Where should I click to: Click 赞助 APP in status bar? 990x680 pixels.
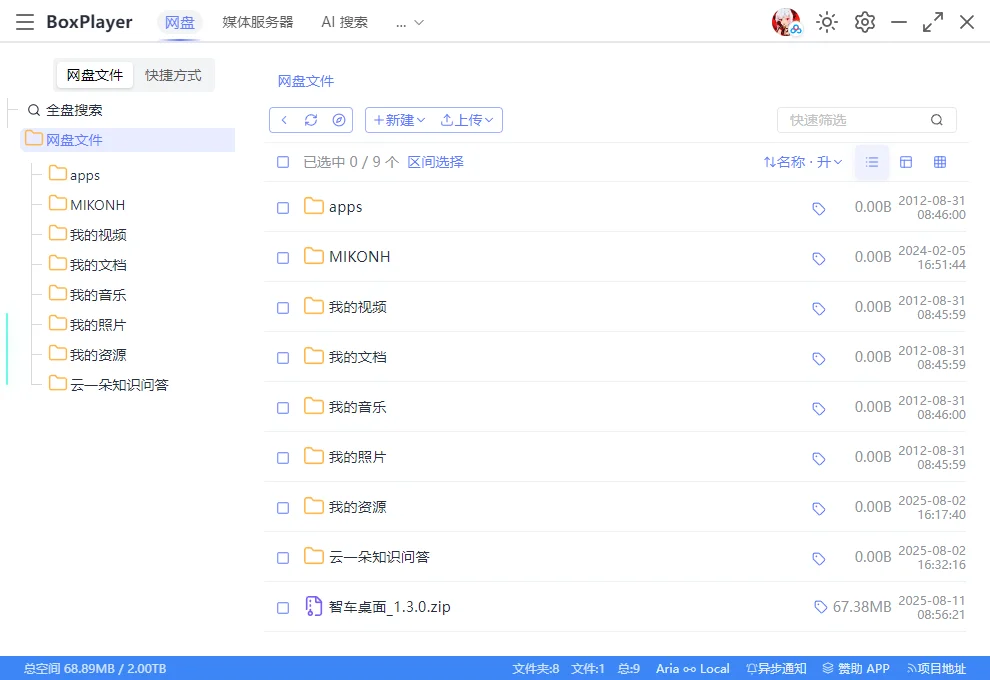[856, 669]
